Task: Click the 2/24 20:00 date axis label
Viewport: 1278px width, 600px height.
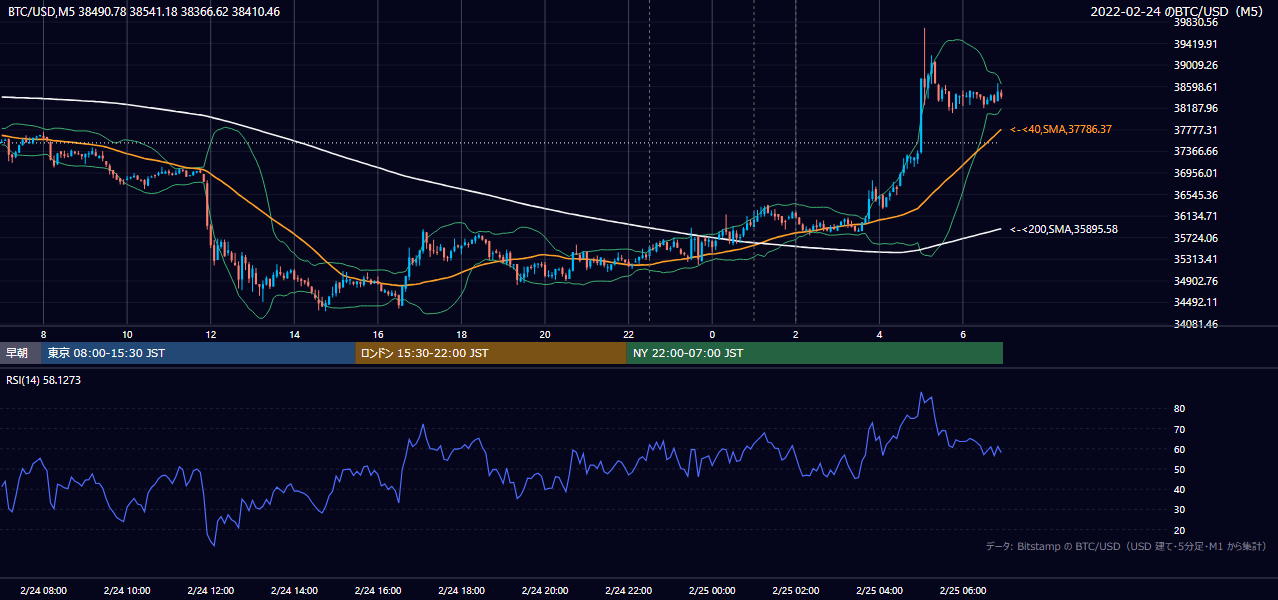Action: (x=545, y=590)
